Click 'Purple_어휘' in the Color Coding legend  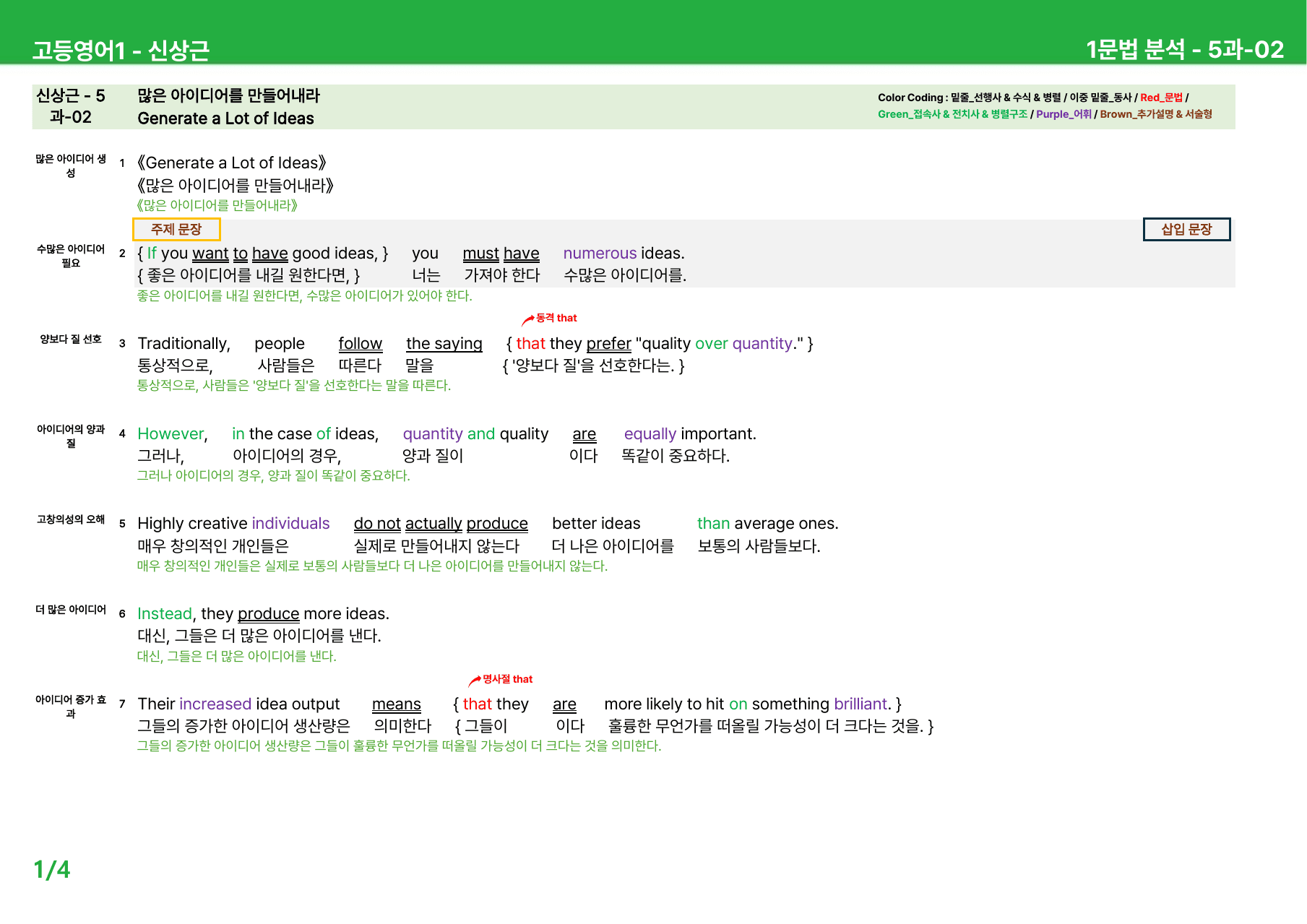point(1064,114)
